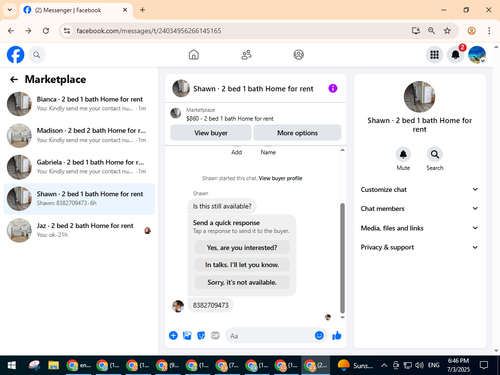Click the More options button

(x=297, y=133)
